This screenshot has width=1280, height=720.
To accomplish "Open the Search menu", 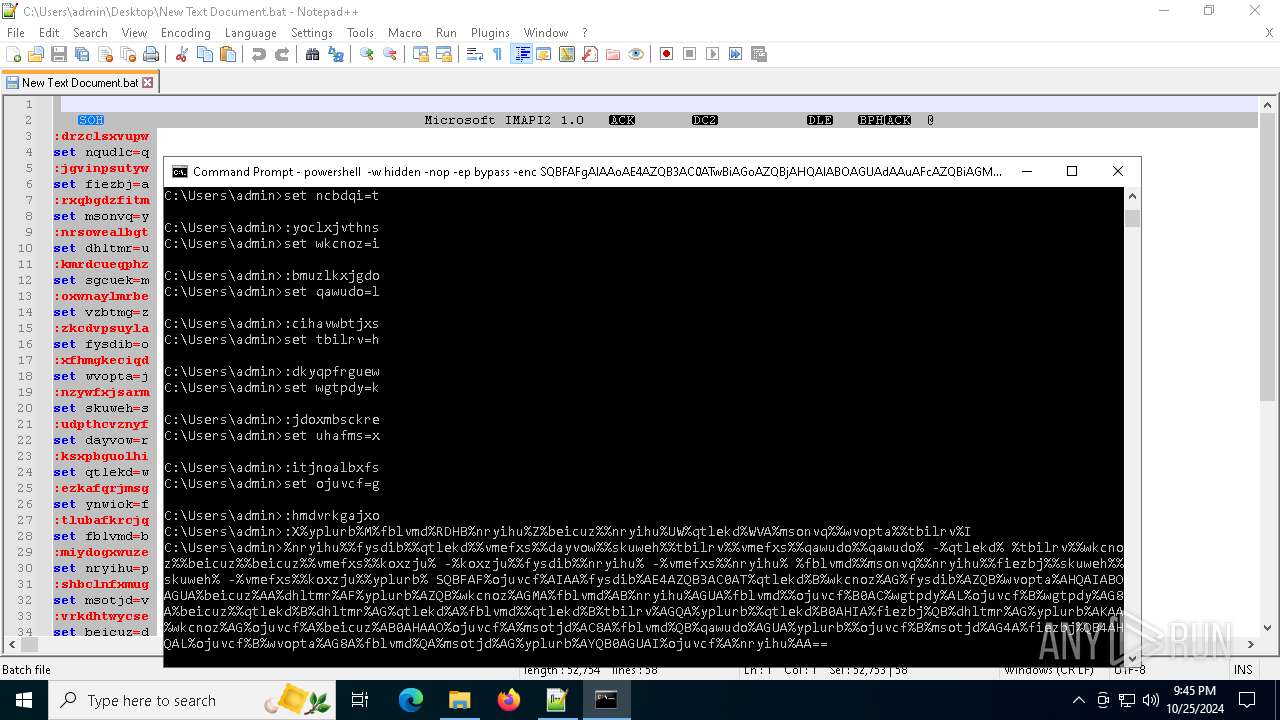I will 90,33.
